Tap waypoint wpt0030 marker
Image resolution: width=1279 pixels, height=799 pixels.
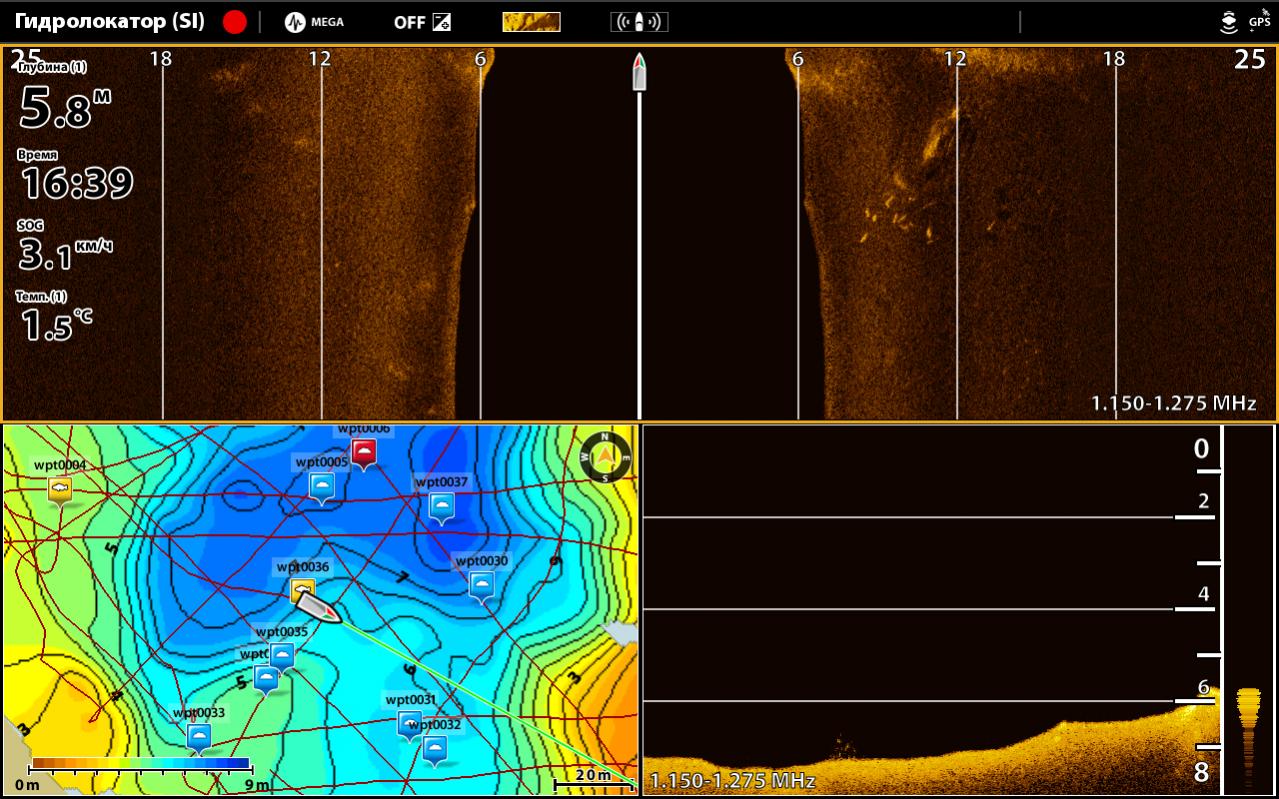[482, 585]
